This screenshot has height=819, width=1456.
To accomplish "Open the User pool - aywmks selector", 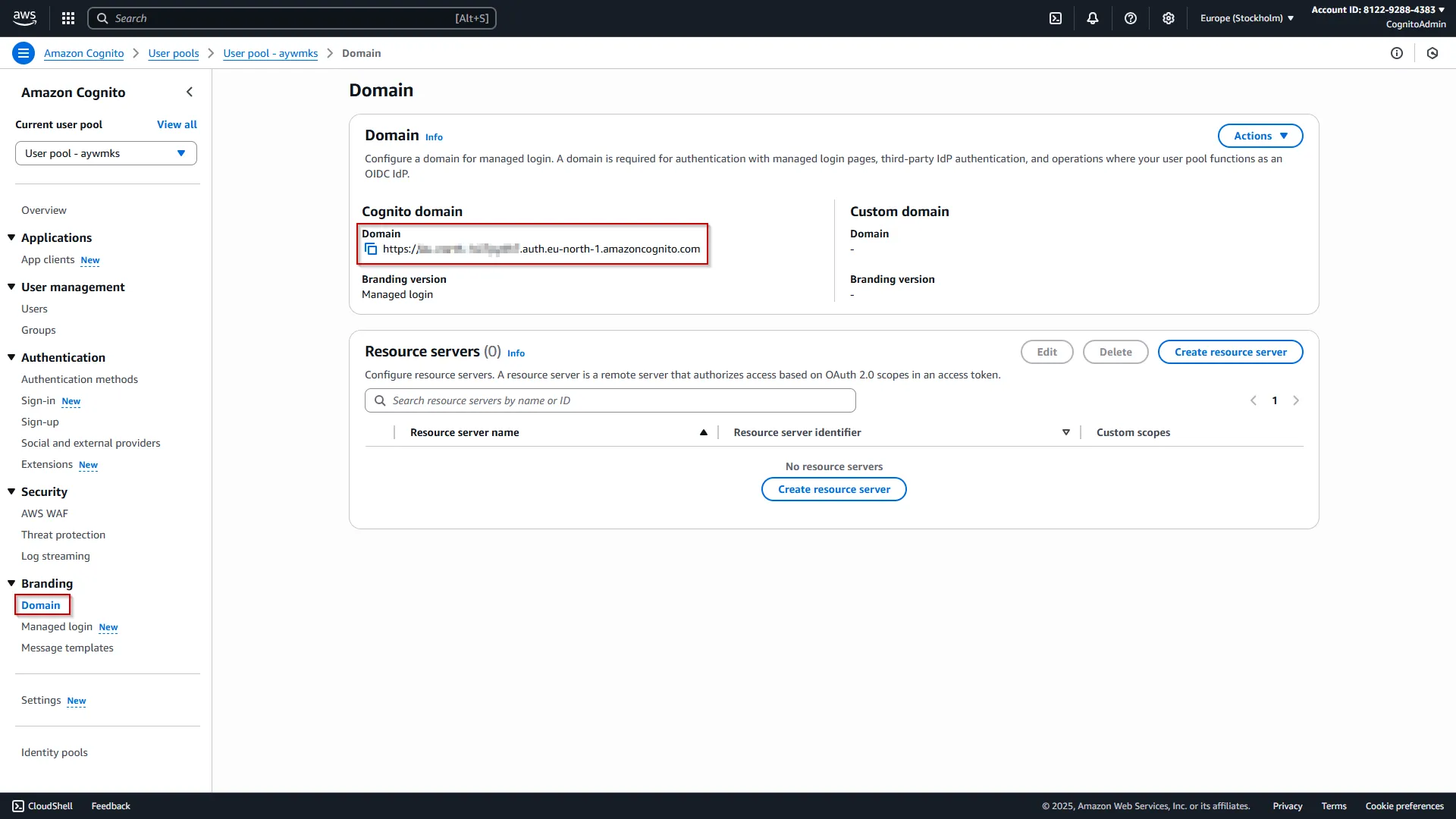I will 106,153.
